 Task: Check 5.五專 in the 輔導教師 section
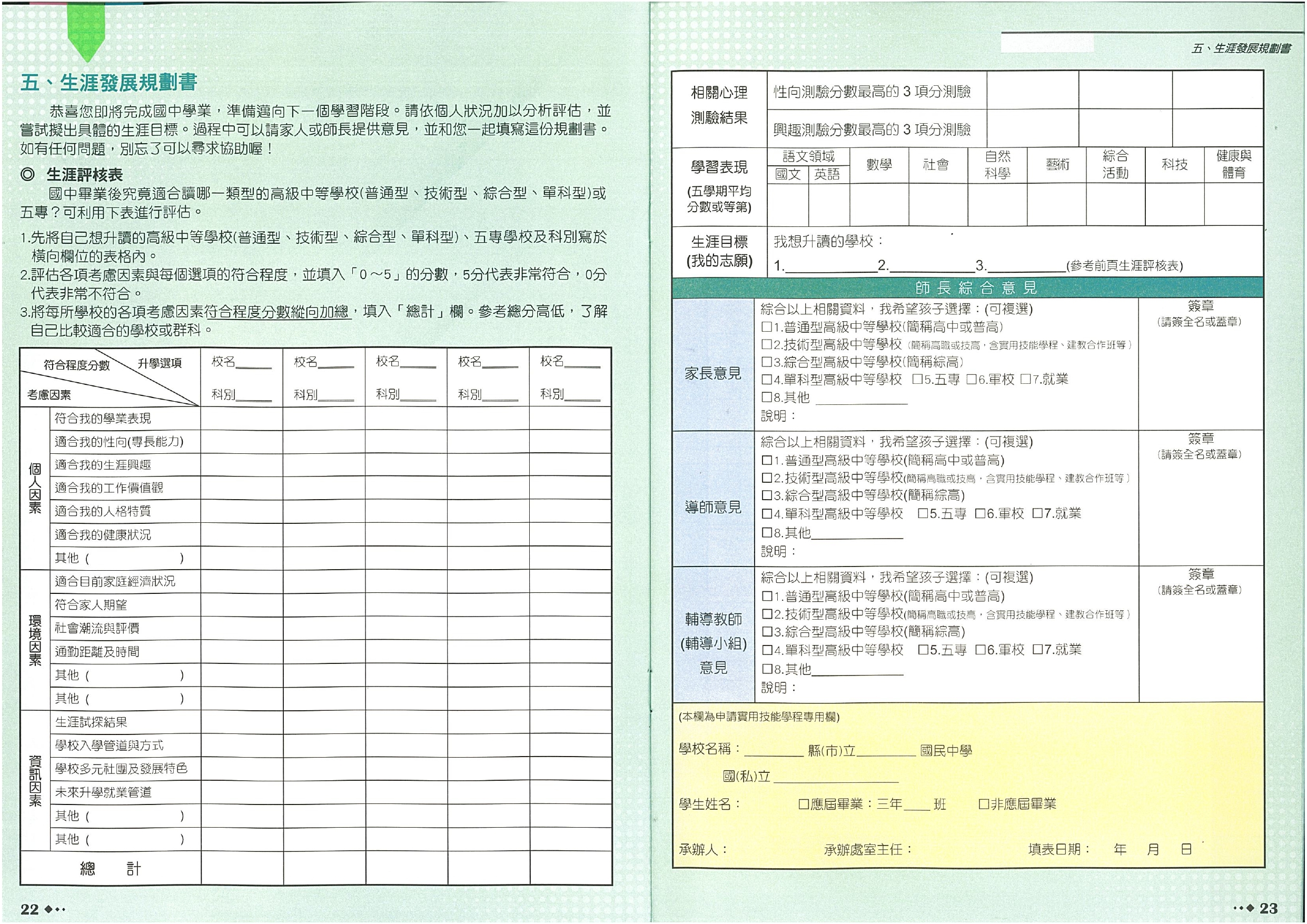tap(923, 650)
